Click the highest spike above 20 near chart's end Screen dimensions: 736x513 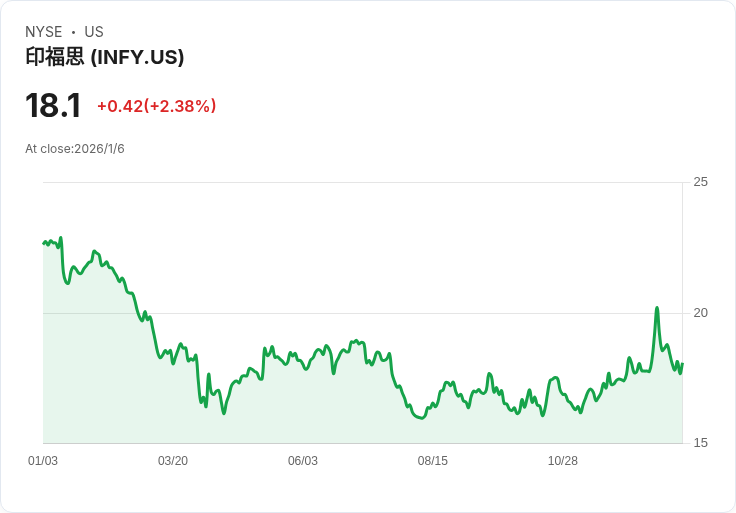click(657, 308)
